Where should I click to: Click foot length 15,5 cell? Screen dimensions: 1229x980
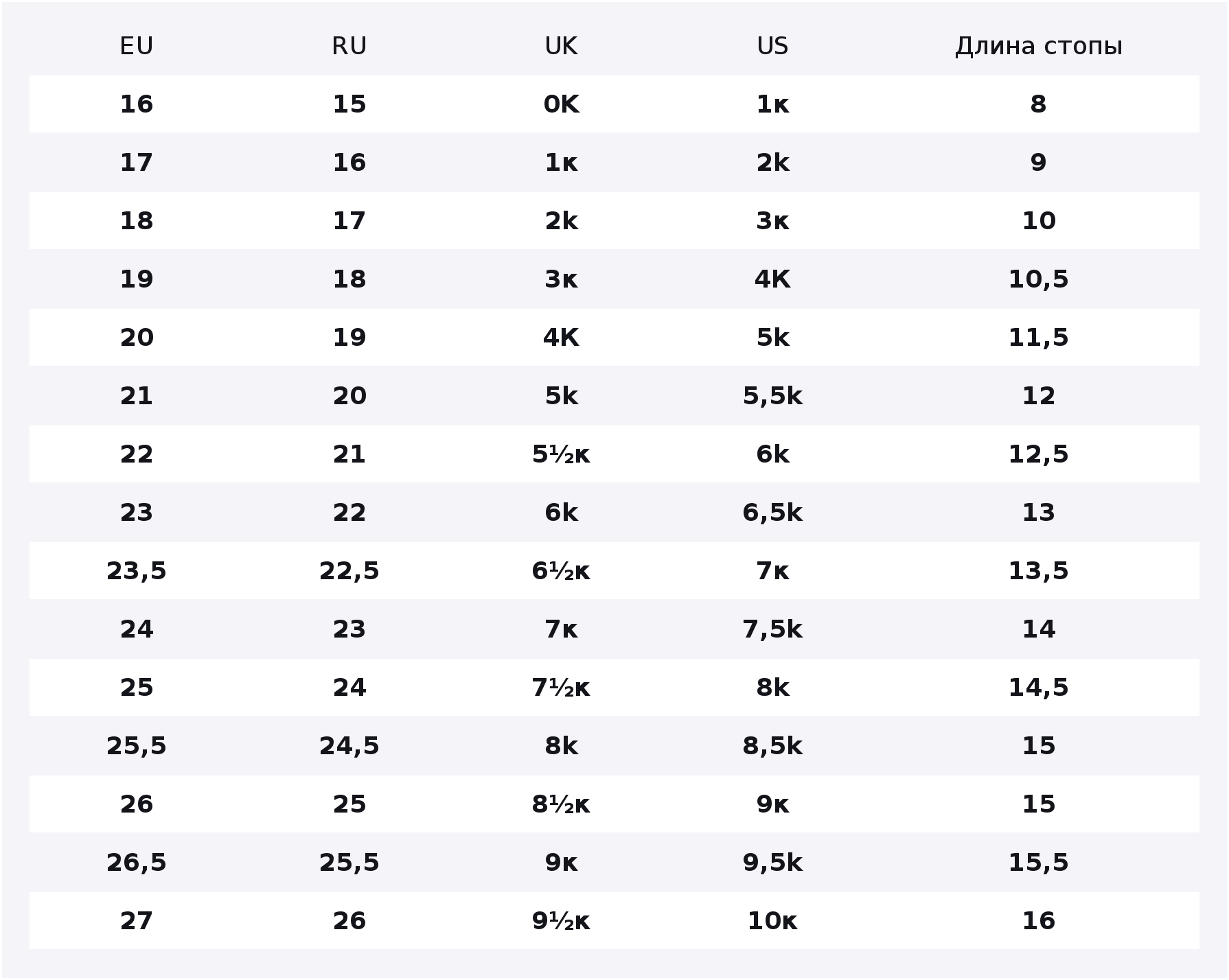(1038, 863)
